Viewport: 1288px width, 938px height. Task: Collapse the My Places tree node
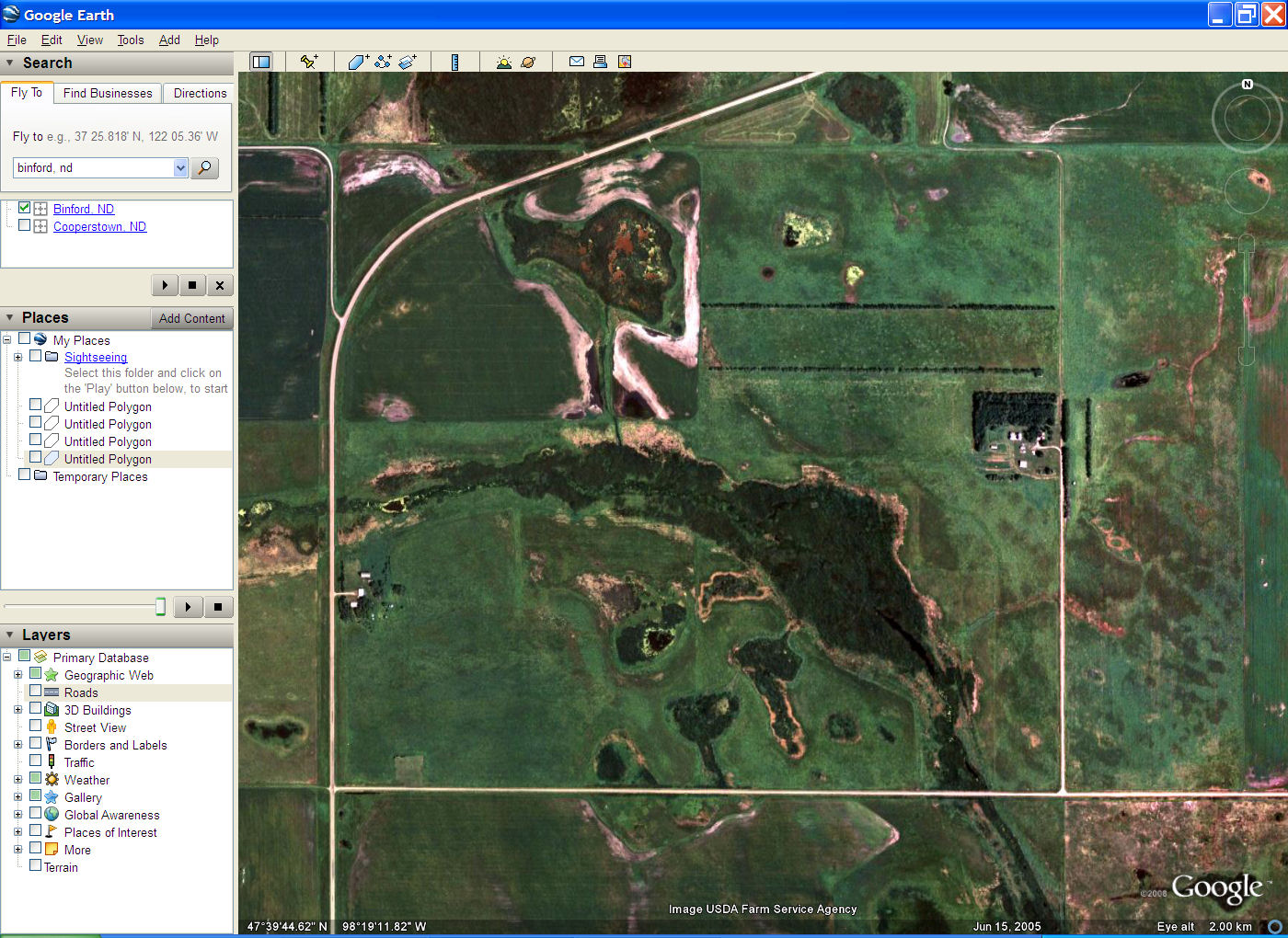click(6, 339)
